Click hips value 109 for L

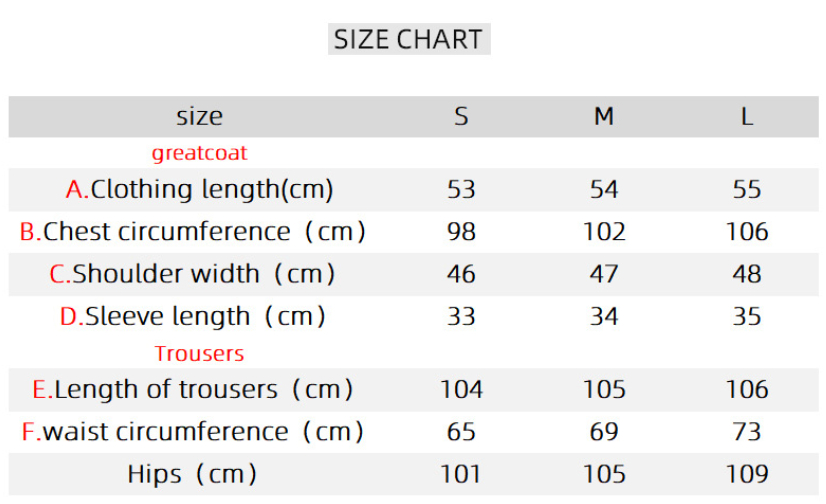[x=747, y=474]
